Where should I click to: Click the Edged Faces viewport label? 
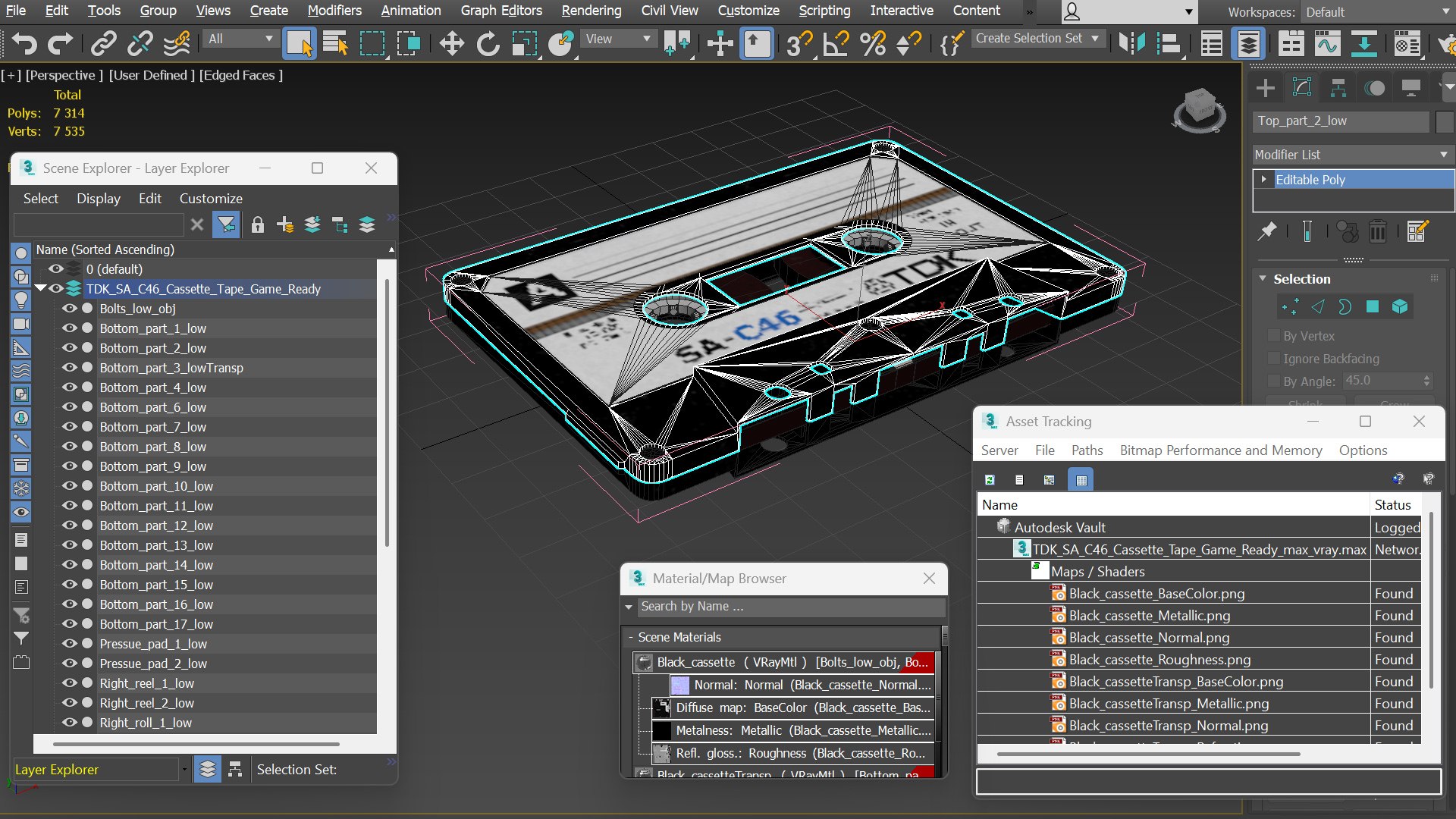click(x=241, y=75)
